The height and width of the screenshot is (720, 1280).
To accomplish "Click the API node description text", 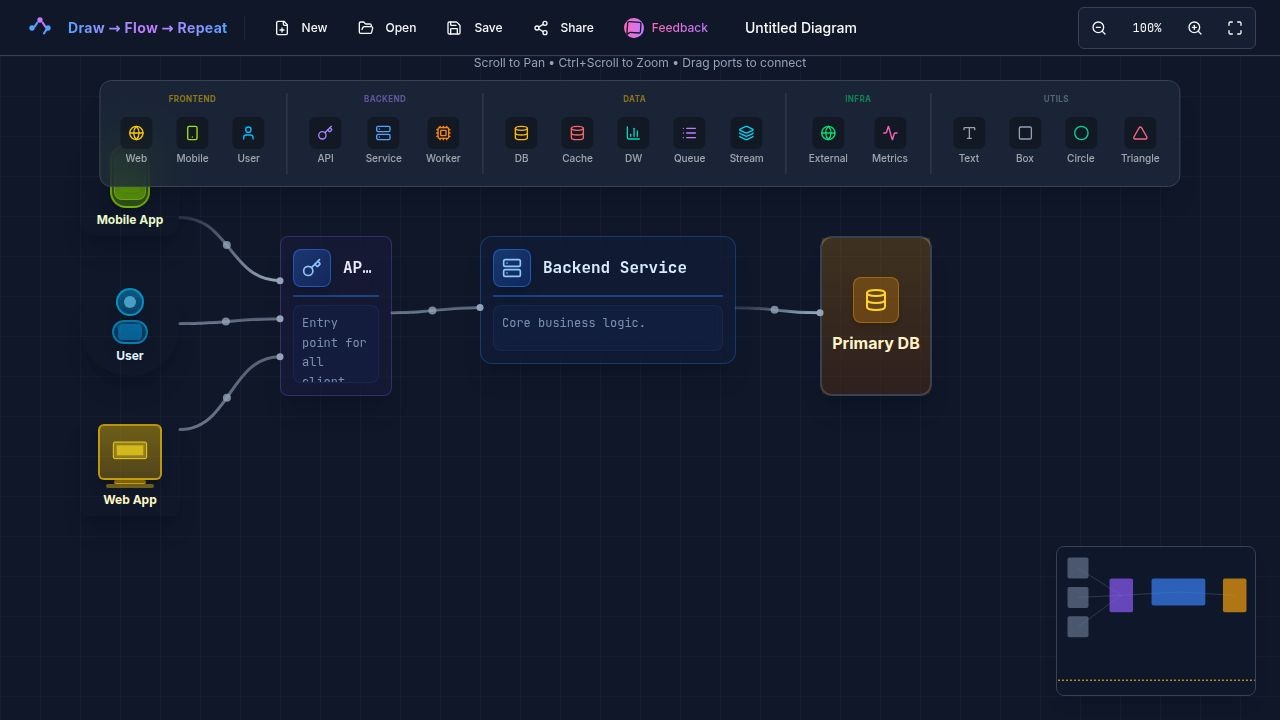I will click(x=335, y=344).
